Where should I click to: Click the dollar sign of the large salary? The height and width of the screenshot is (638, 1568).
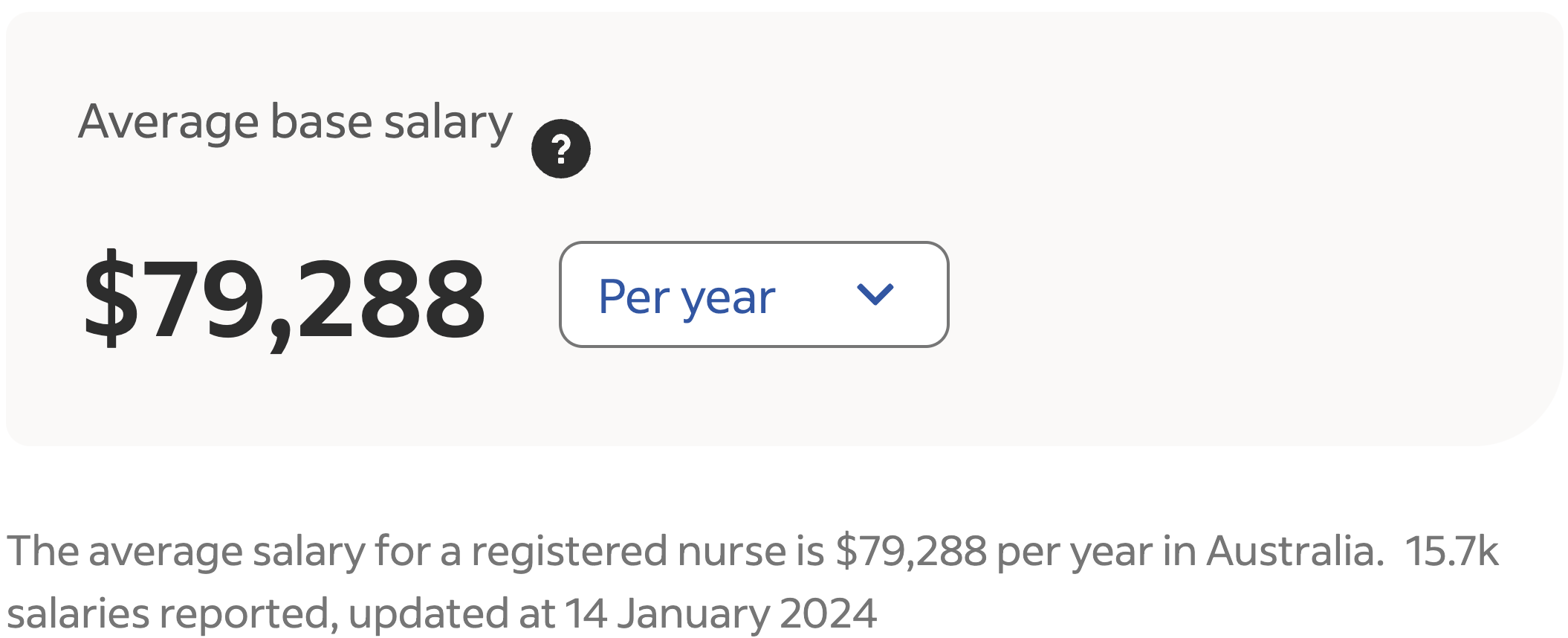tap(111, 298)
